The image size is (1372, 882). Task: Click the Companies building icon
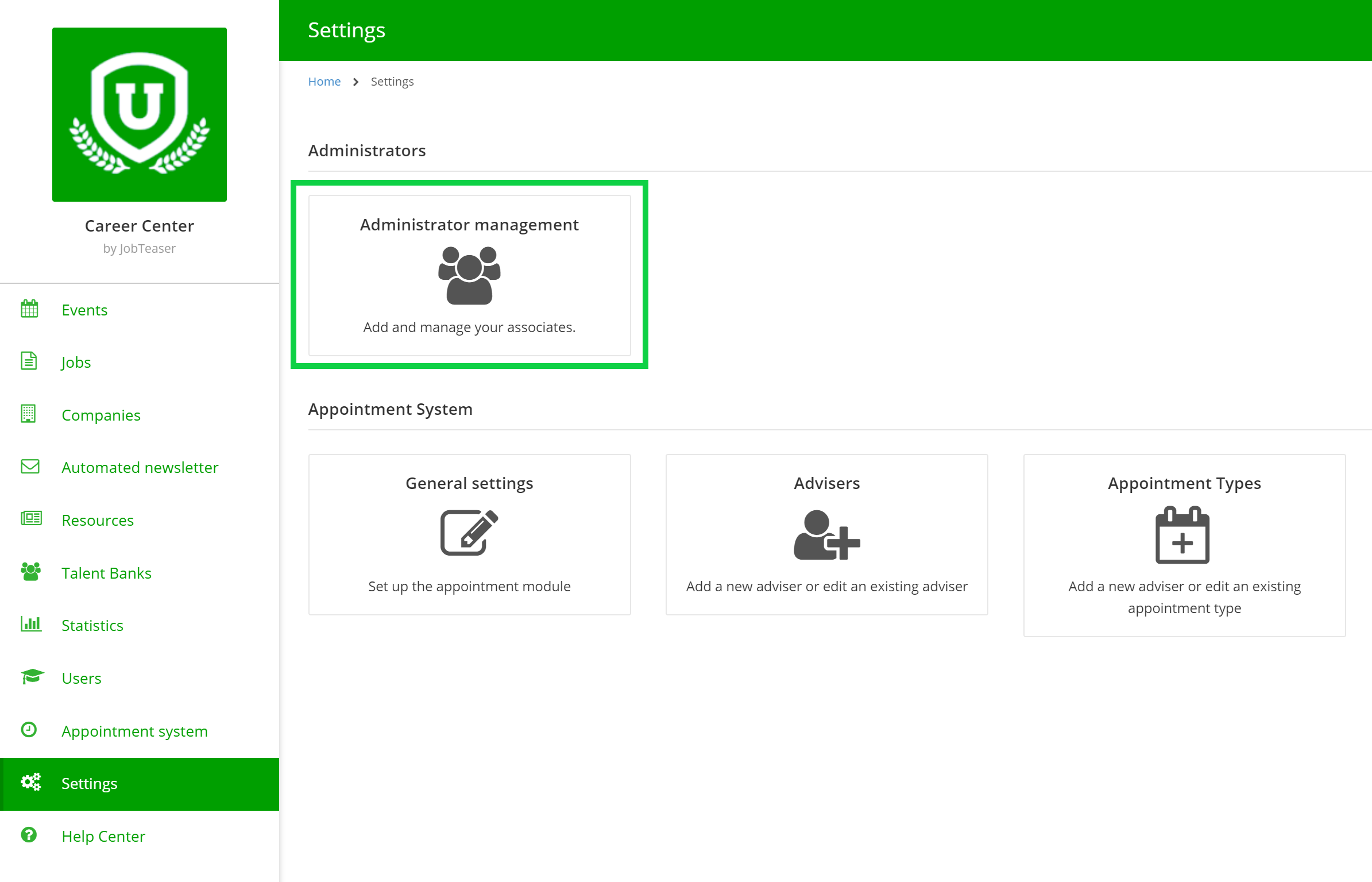(x=28, y=414)
